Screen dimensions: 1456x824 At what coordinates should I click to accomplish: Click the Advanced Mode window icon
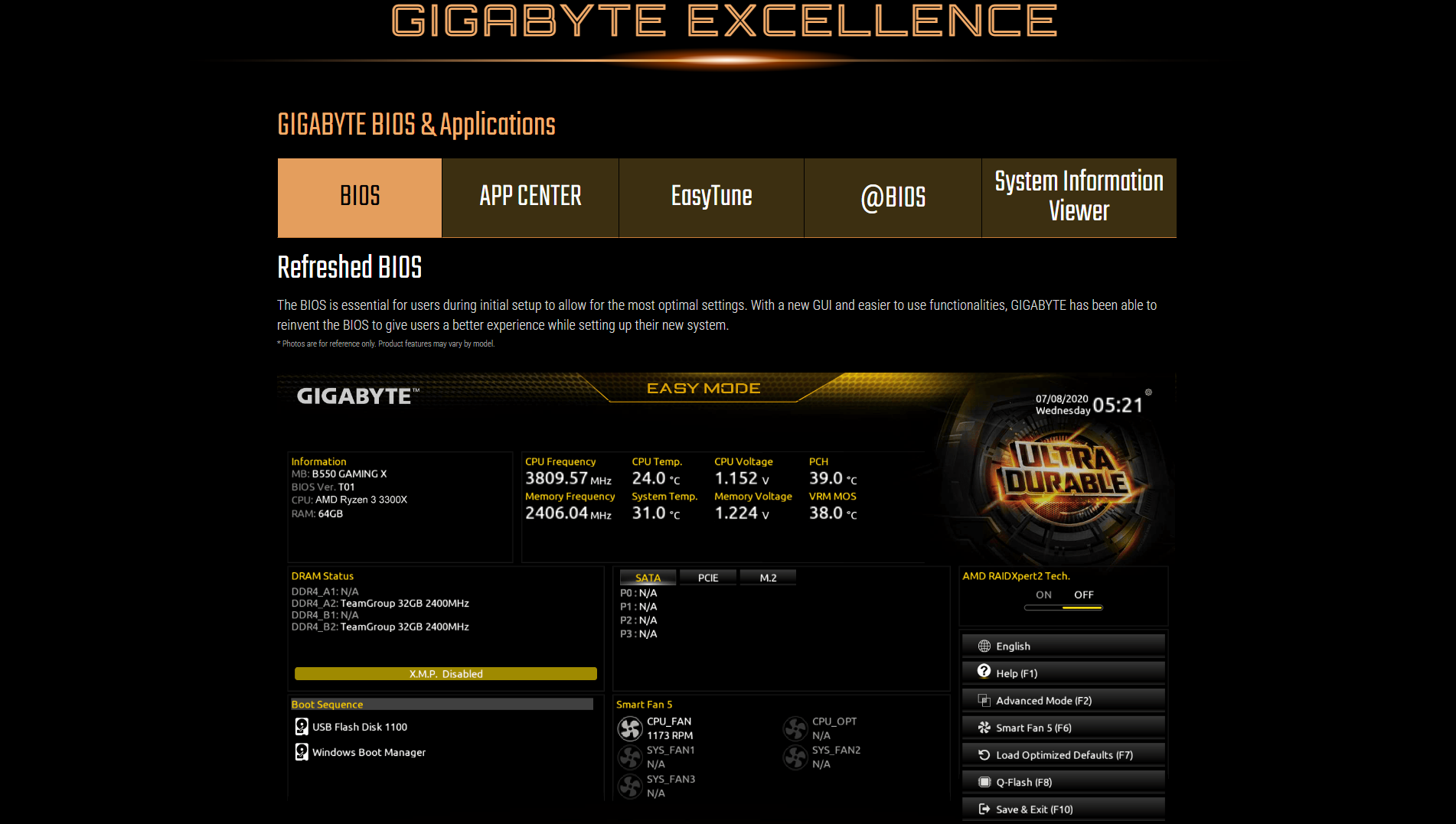(x=984, y=700)
